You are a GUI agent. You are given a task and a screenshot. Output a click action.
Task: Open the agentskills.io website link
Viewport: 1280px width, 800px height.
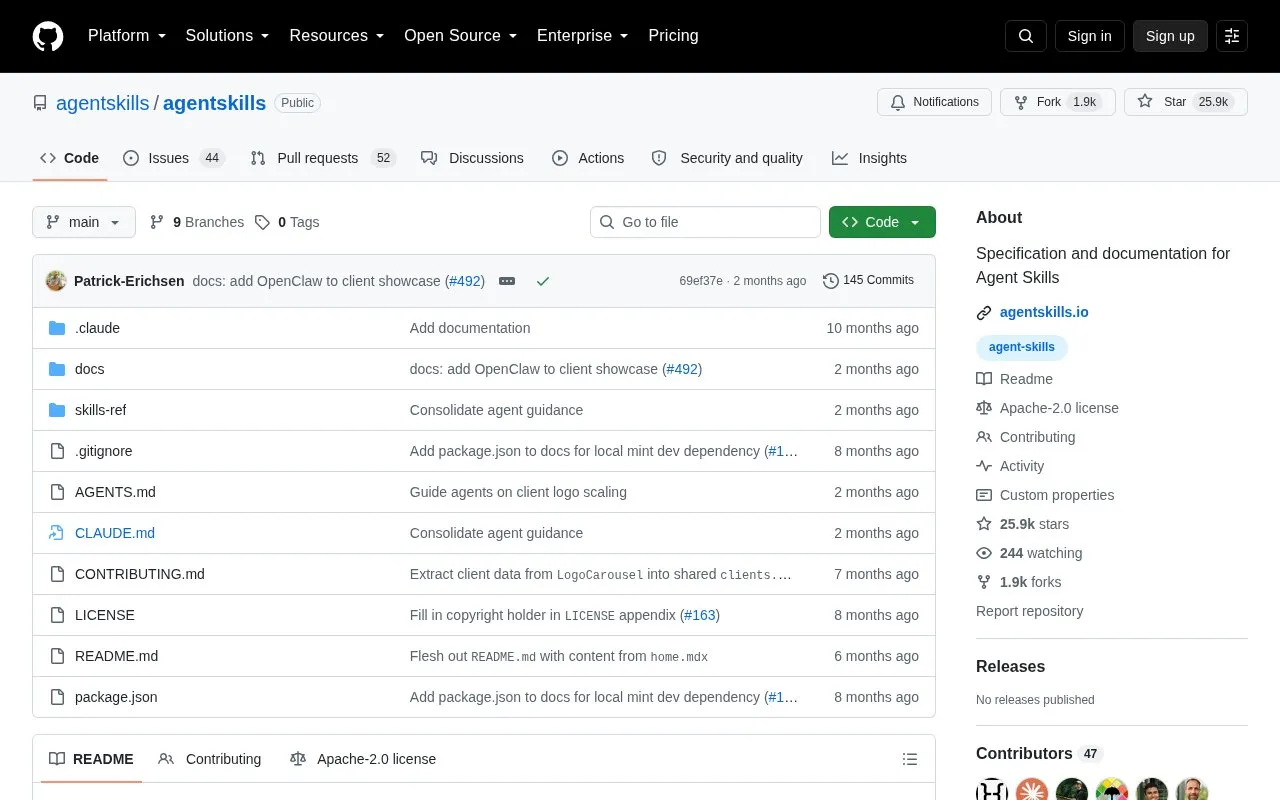point(1044,312)
